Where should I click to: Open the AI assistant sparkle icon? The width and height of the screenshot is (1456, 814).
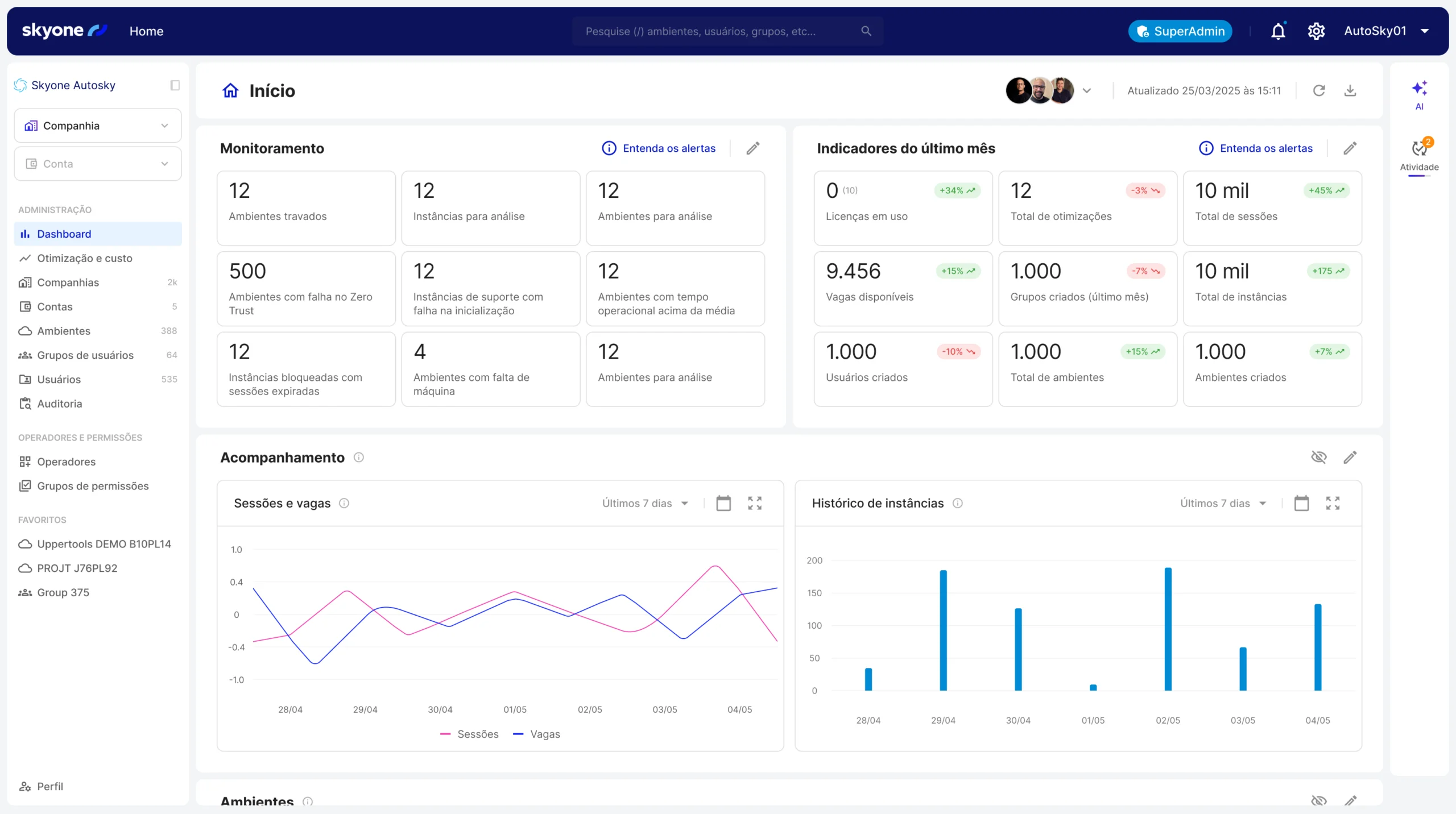point(1419,89)
